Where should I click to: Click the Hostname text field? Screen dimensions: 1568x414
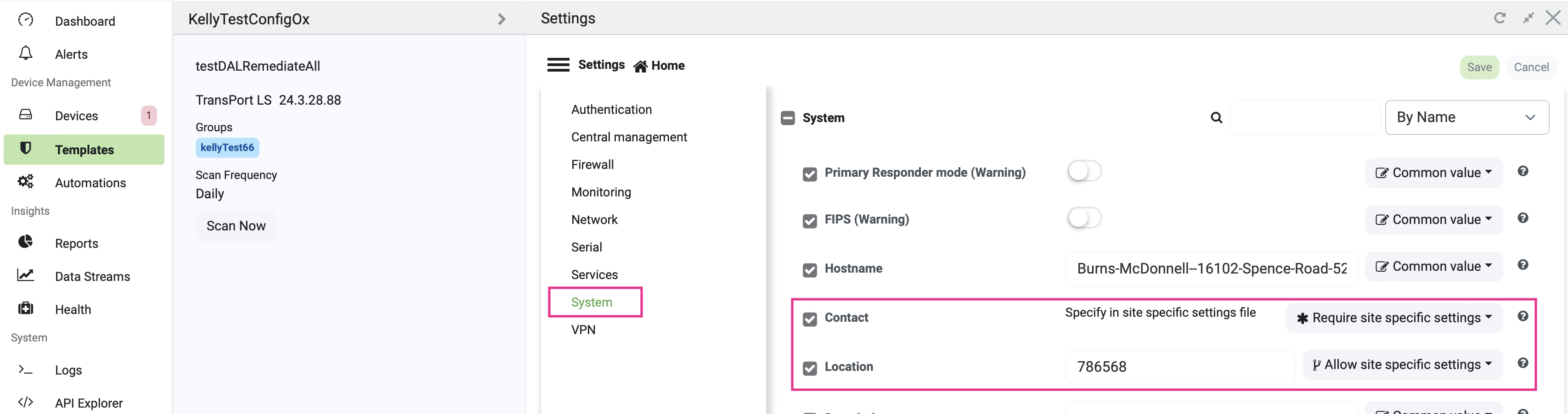pyautogui.click(x=1211, y=269)
